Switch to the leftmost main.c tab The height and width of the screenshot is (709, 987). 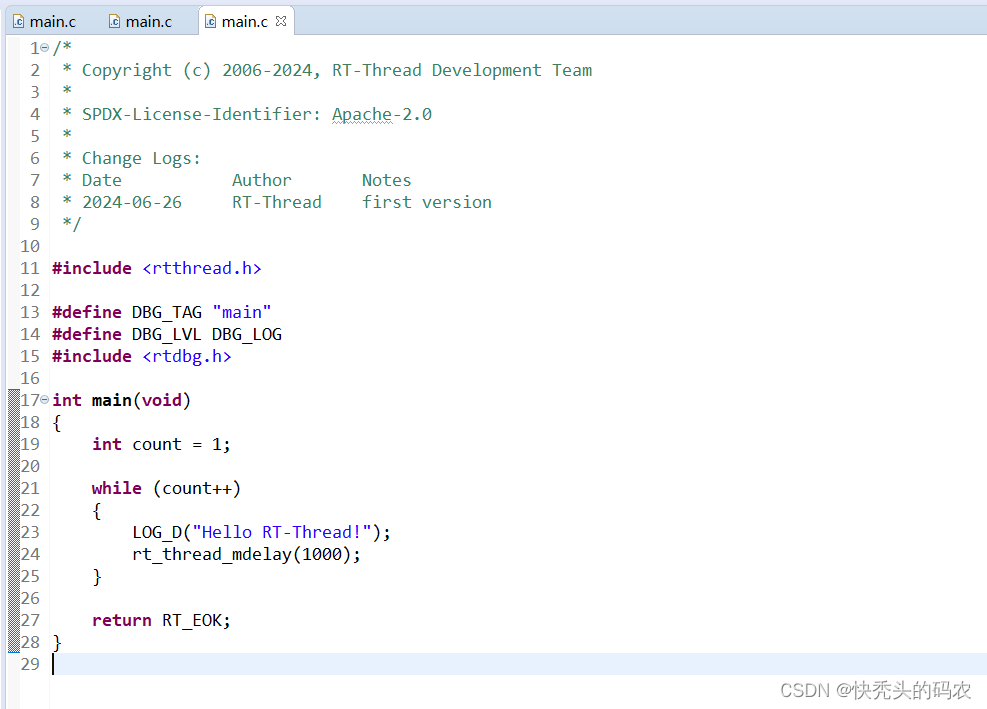pyautogui.click(x=52, y=21)
